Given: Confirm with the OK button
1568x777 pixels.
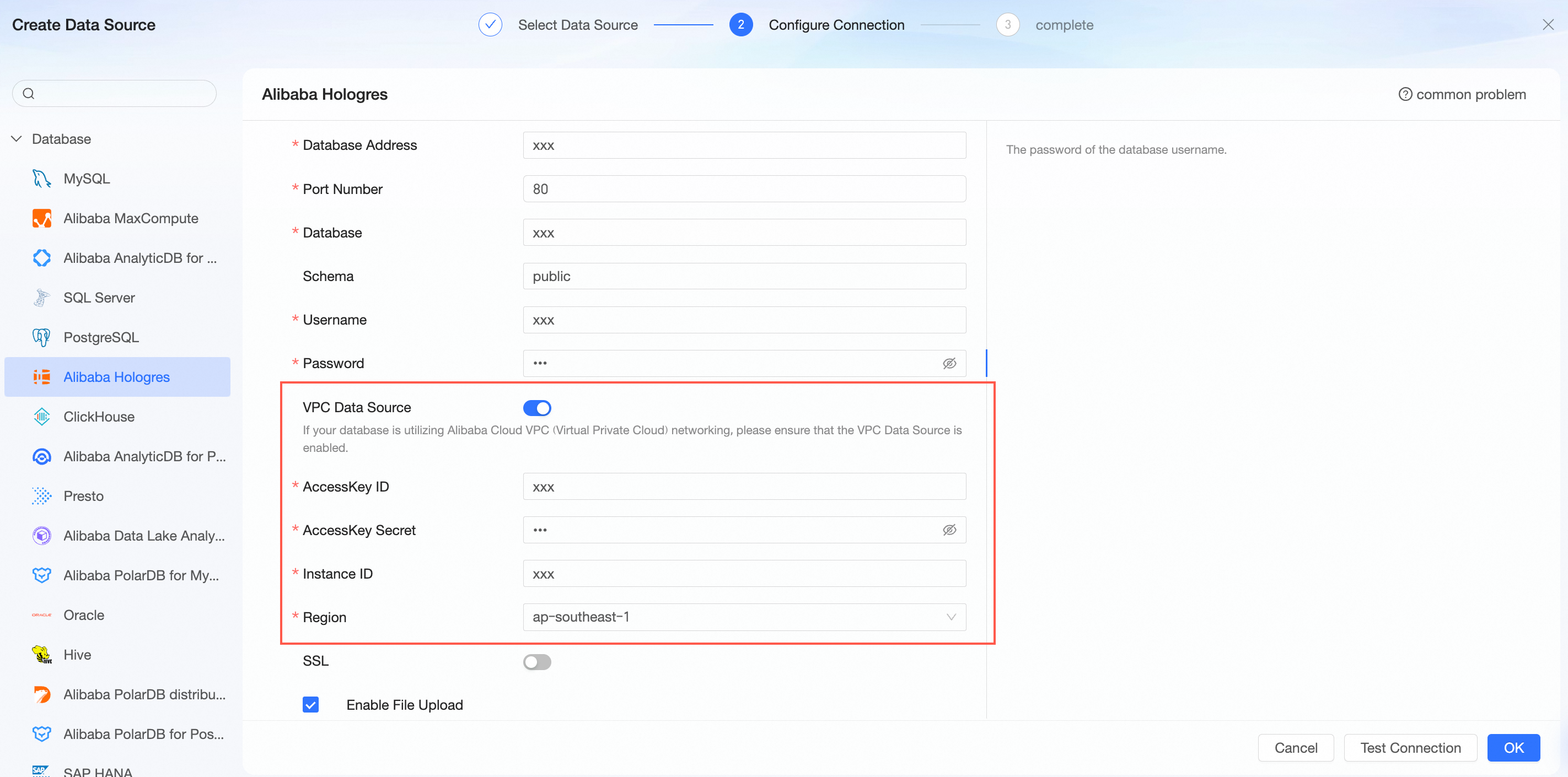Looking at the screenshot, I should [x=1513, y=748].
